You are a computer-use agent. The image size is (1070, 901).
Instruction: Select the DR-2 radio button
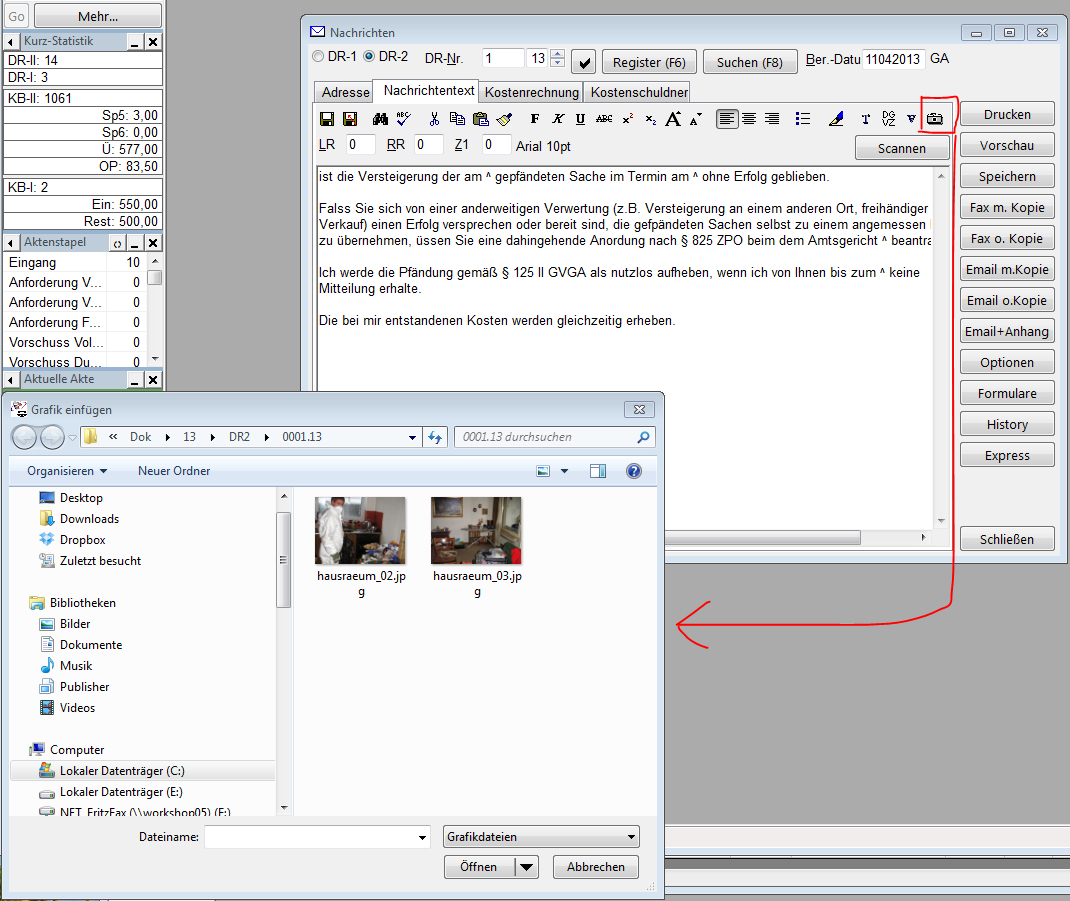(368, 57)
